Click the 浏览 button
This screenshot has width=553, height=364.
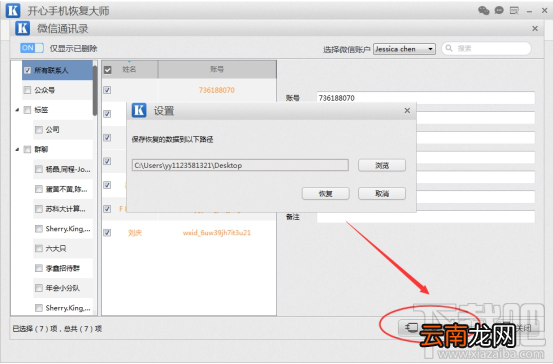pos(382,165)
